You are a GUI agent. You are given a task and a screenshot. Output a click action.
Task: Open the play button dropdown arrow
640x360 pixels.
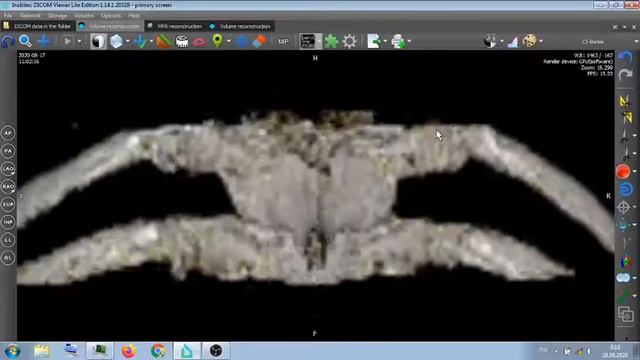(x=79, y=41)
